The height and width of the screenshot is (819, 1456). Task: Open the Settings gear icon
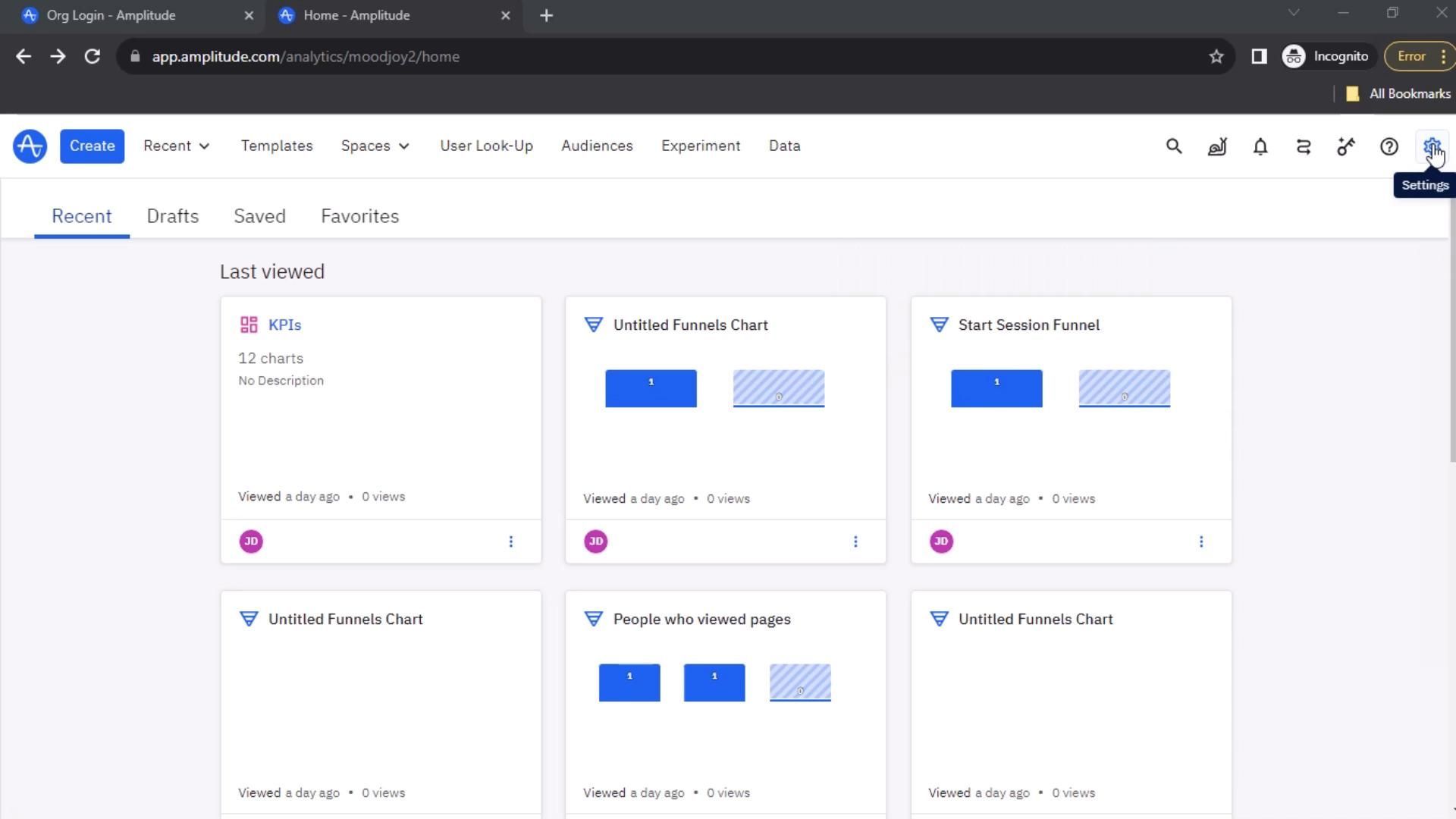tap(1431, 146)
